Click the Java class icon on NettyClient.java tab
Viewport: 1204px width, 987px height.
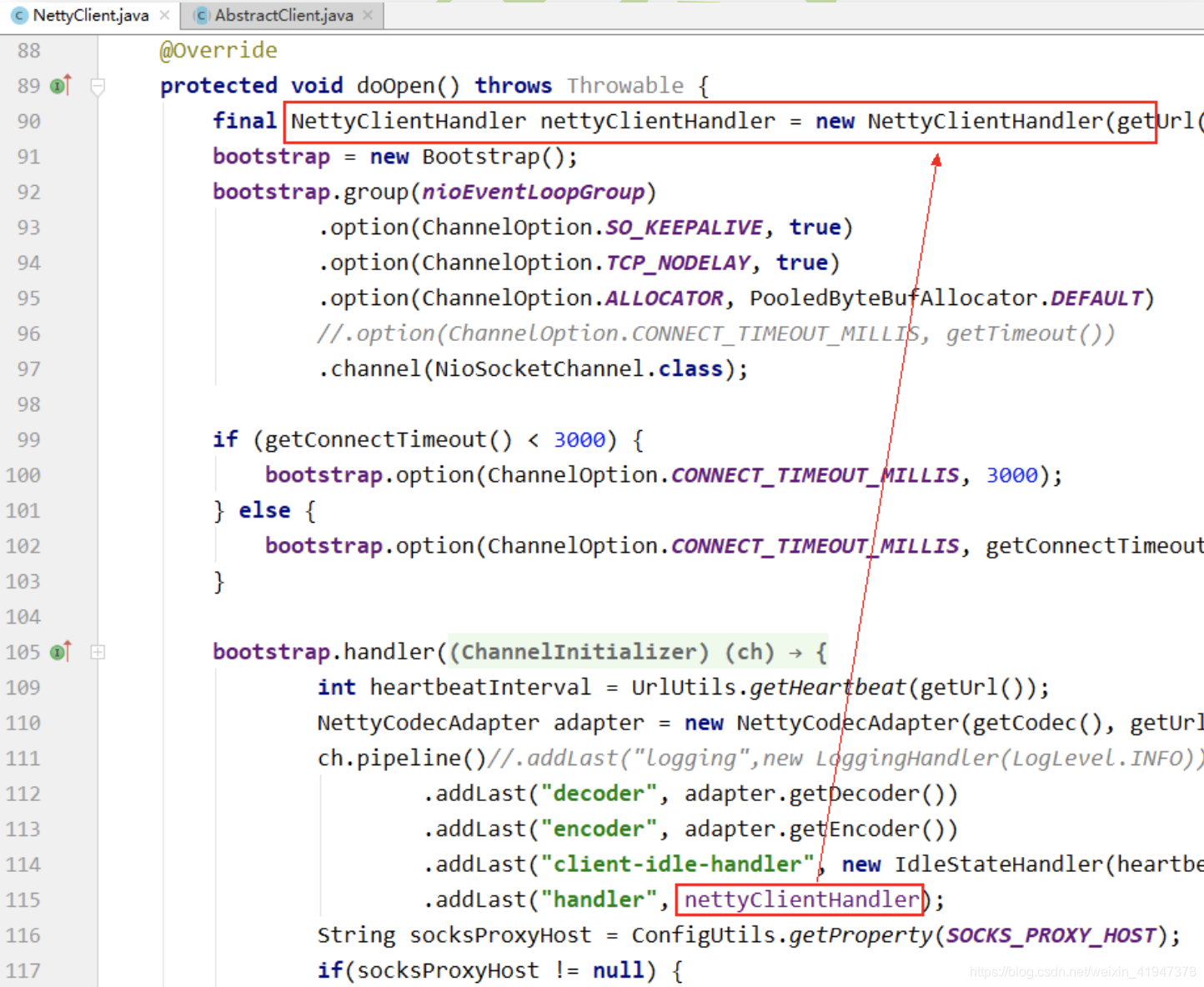[19, 16]
